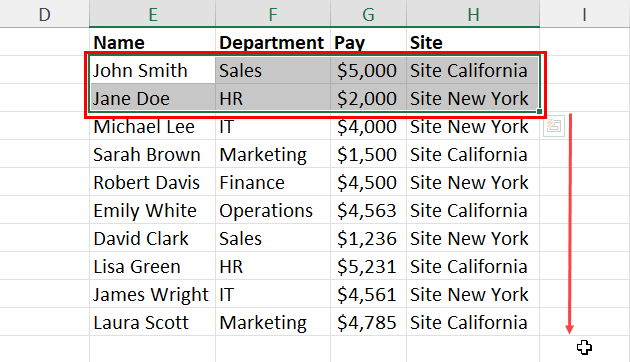
Task: Select the $4,563 pay cell
Action: (x=368, y=210)
